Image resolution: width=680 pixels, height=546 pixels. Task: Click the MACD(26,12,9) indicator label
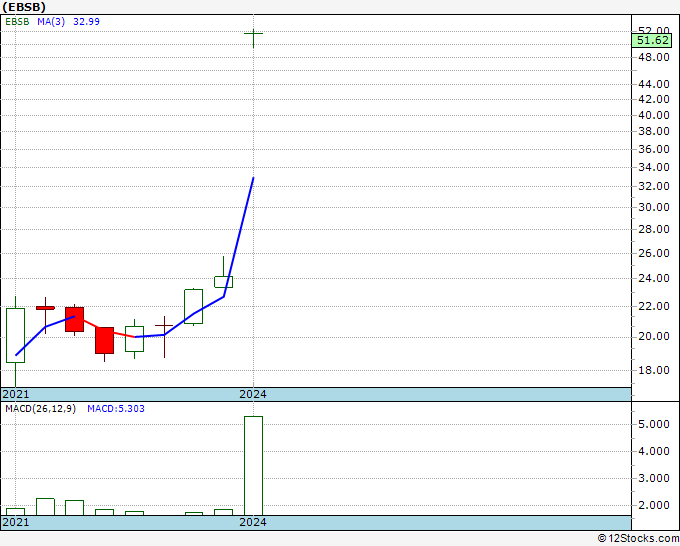point(40,409)
